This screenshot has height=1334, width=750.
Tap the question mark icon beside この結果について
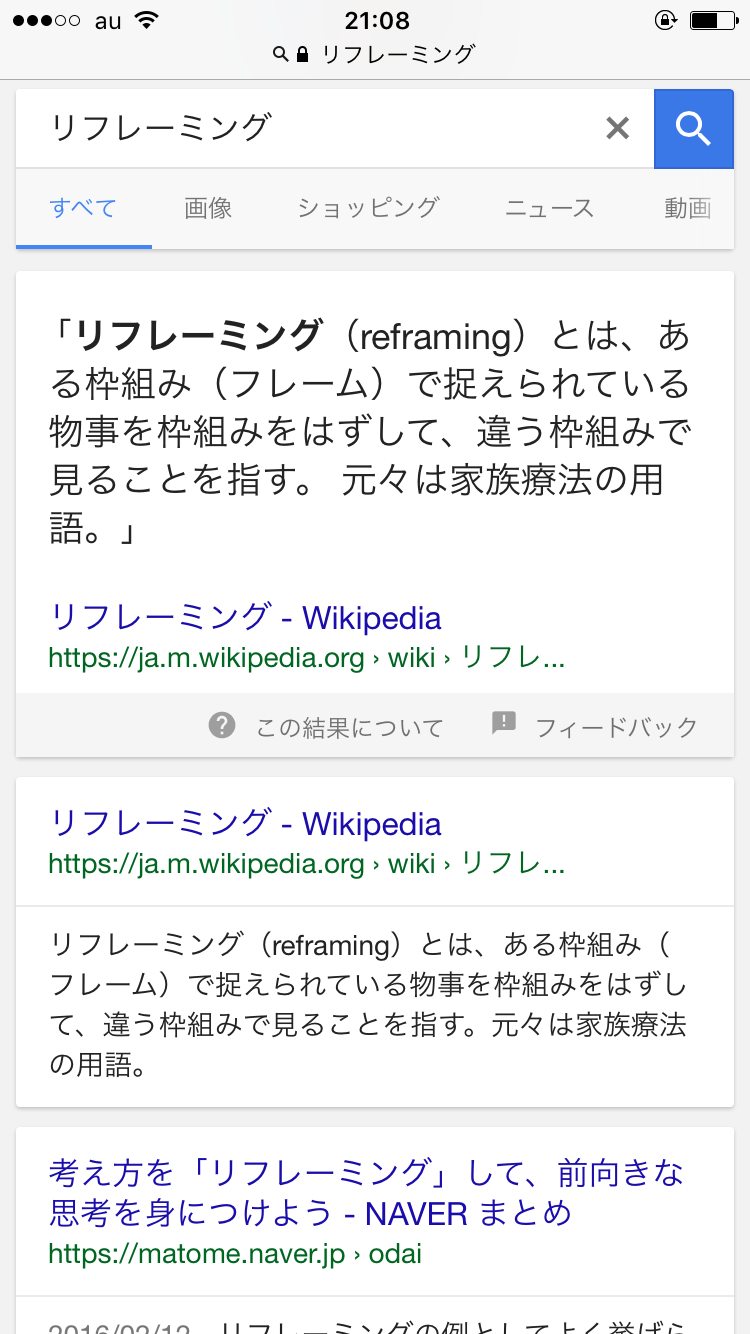pyautogui.click(x=222, y=725)
